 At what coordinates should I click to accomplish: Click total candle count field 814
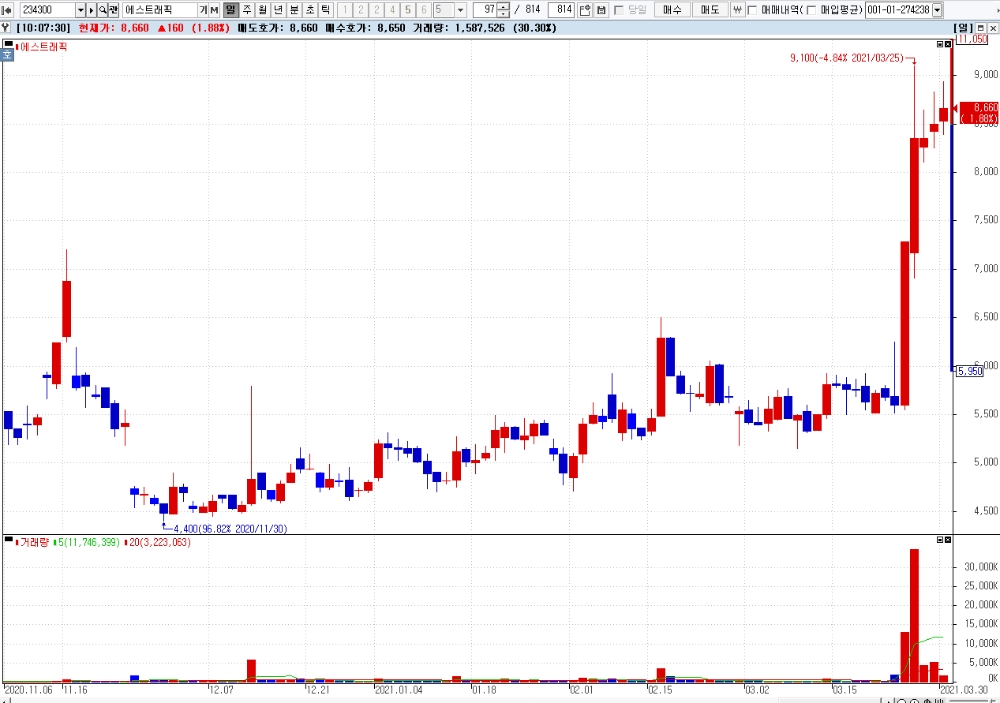point(561,10)
